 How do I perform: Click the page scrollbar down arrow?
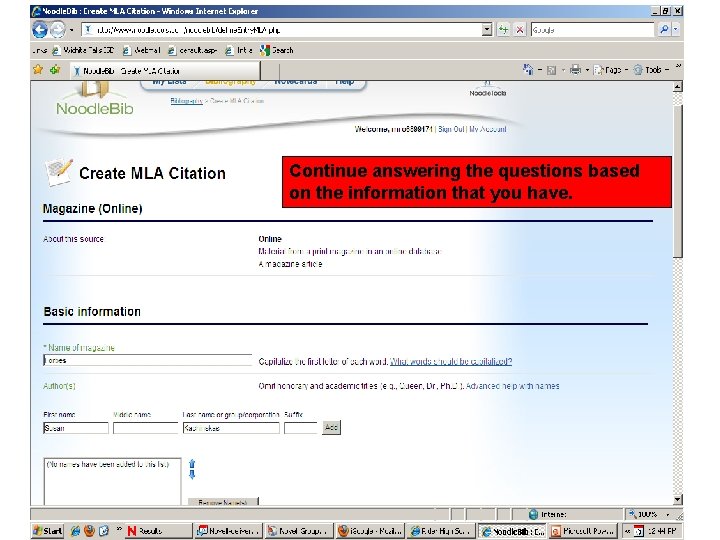coord(678,500)
